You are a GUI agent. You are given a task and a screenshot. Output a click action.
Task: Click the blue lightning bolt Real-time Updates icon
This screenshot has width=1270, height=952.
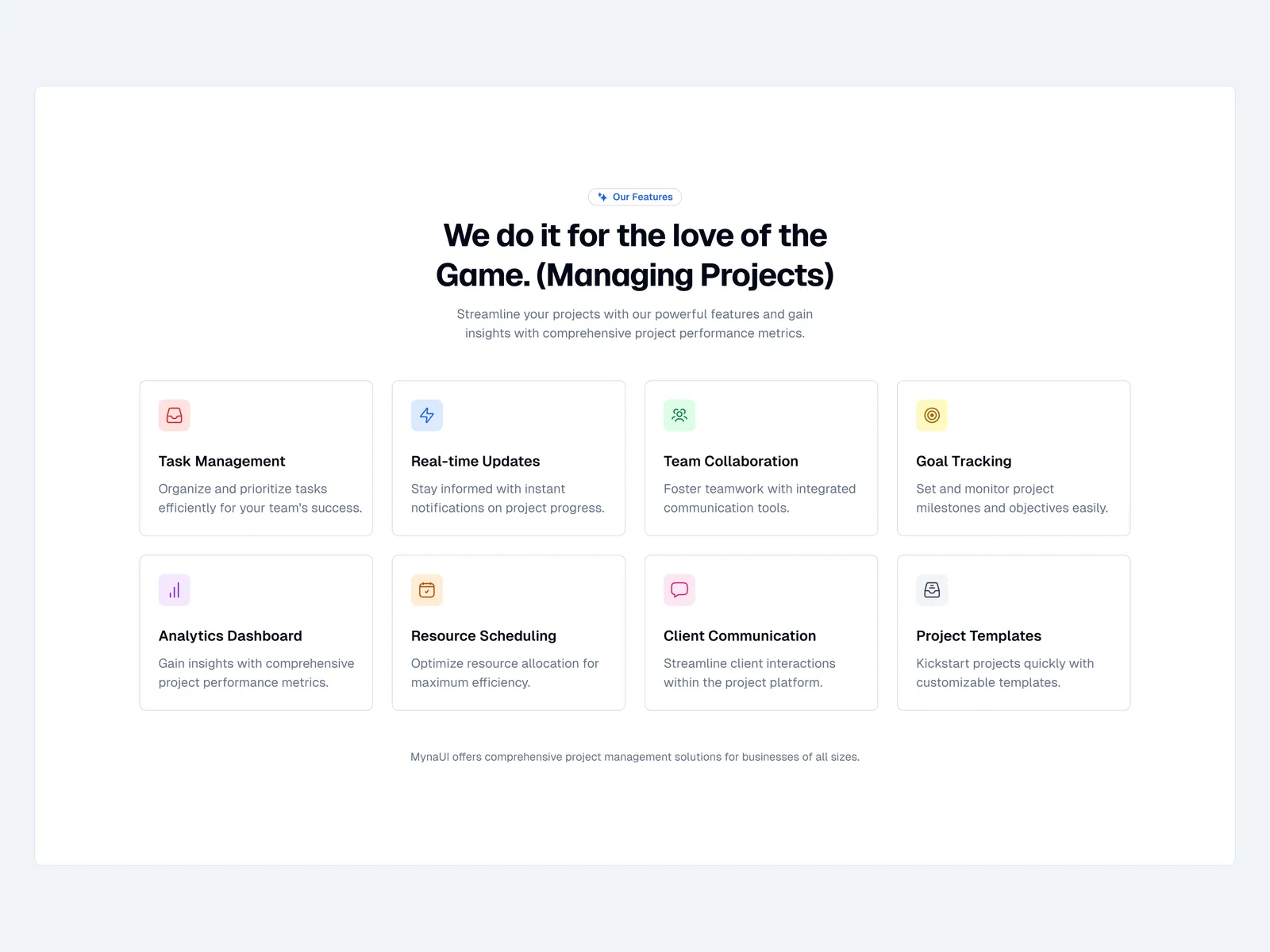(x=426, y=415)
